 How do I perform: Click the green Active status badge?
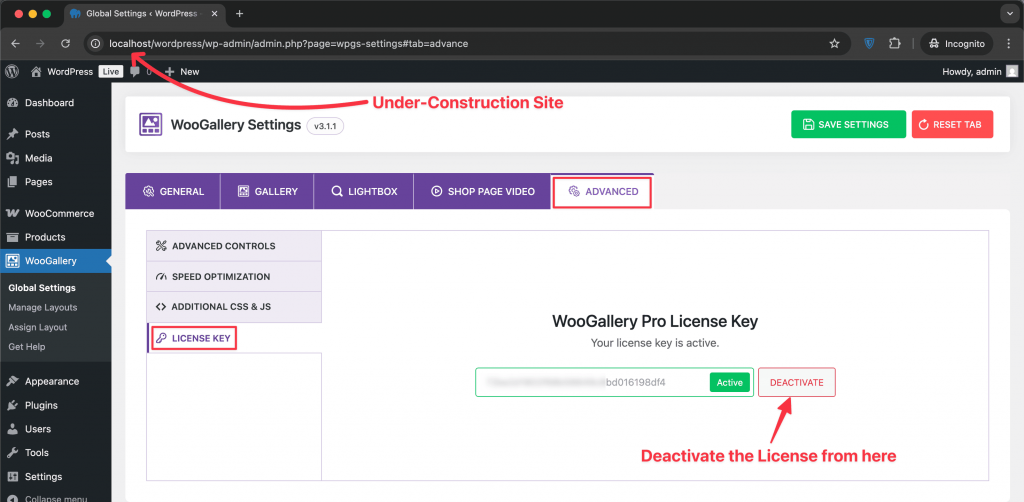(729, 383)
